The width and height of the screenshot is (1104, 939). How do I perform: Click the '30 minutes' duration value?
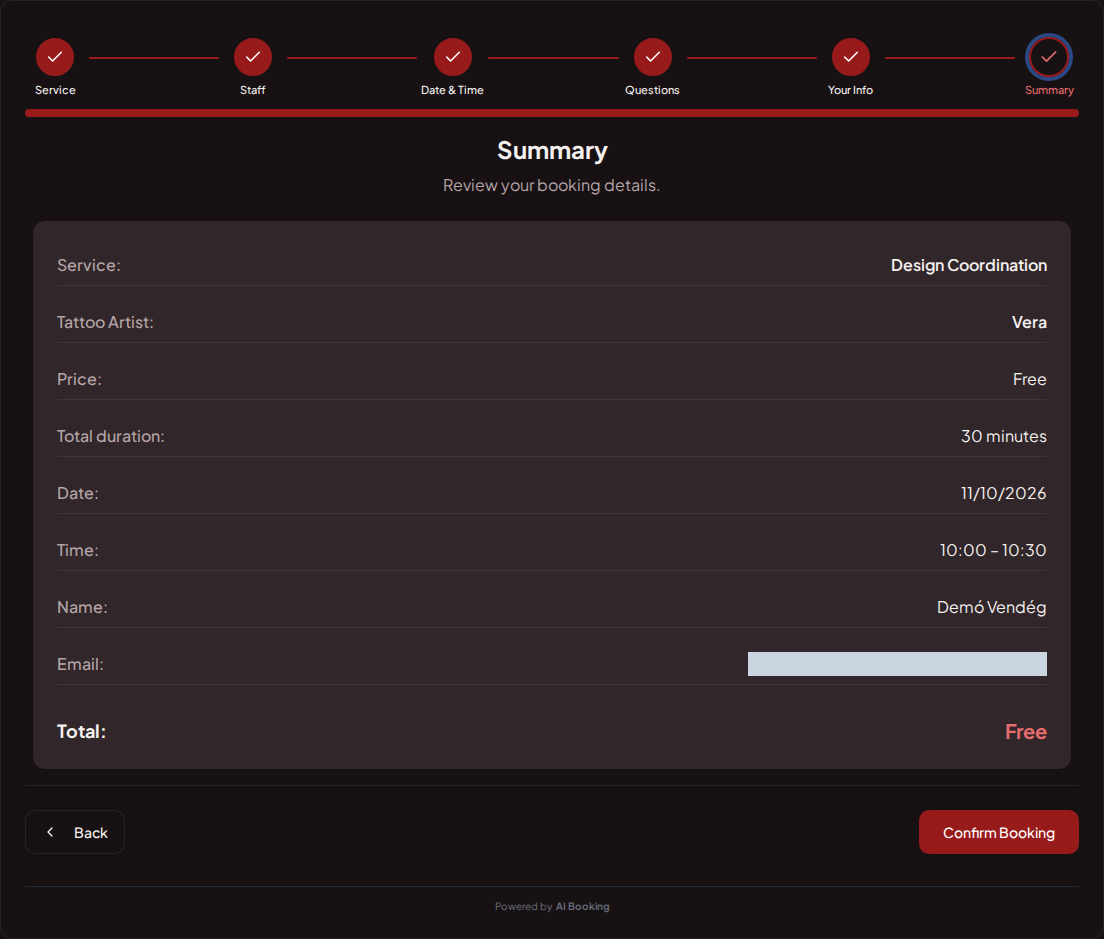[1004, 436]
